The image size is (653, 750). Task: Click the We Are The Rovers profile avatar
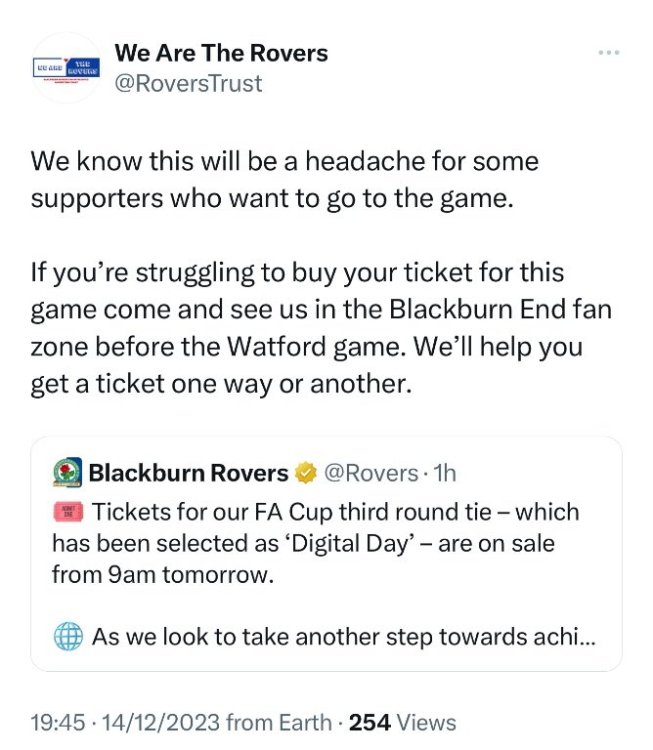(x=67, y=68)
